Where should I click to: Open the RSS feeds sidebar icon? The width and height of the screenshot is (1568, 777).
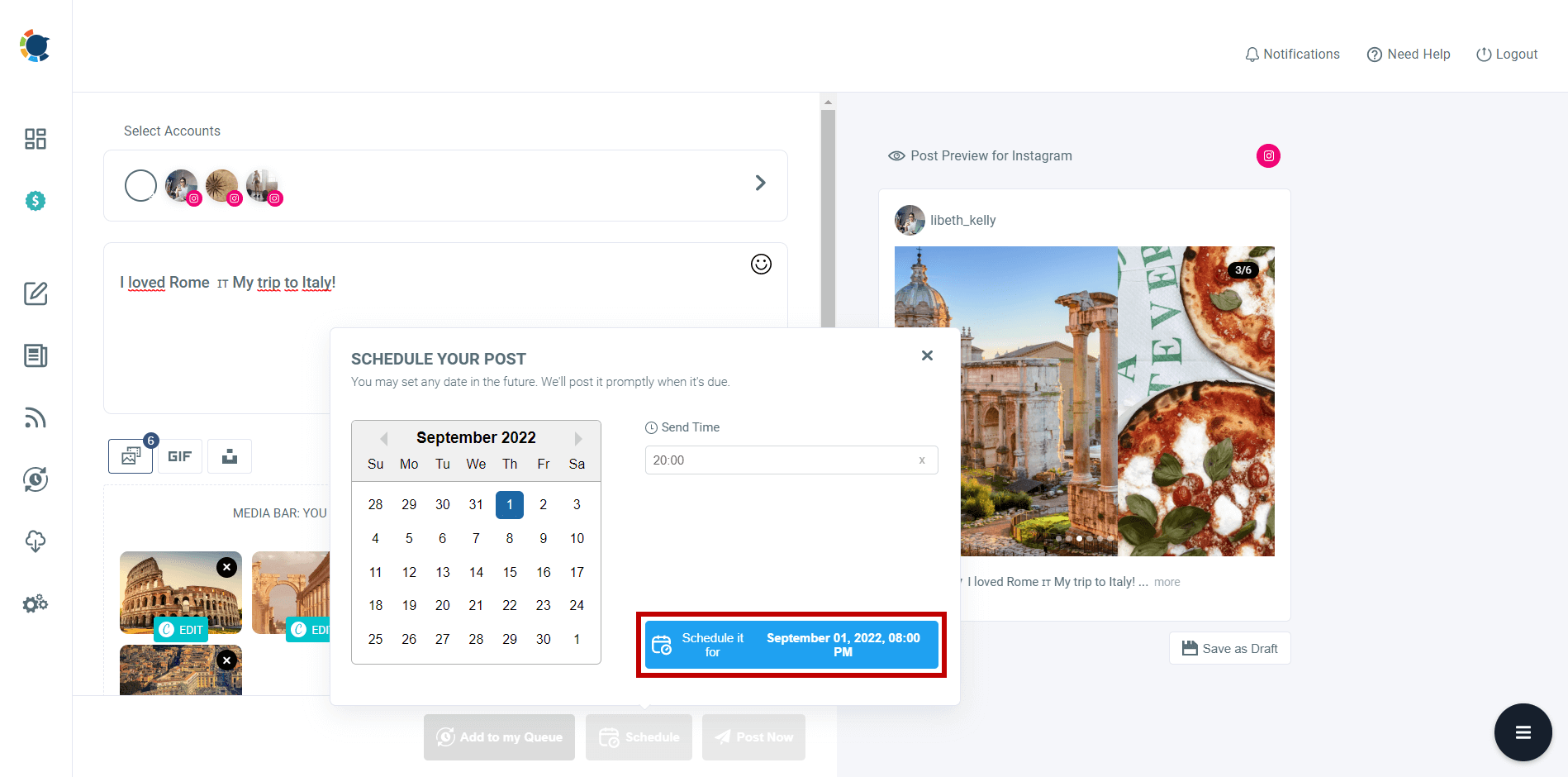pyautogui.click(x=35, y=417)
